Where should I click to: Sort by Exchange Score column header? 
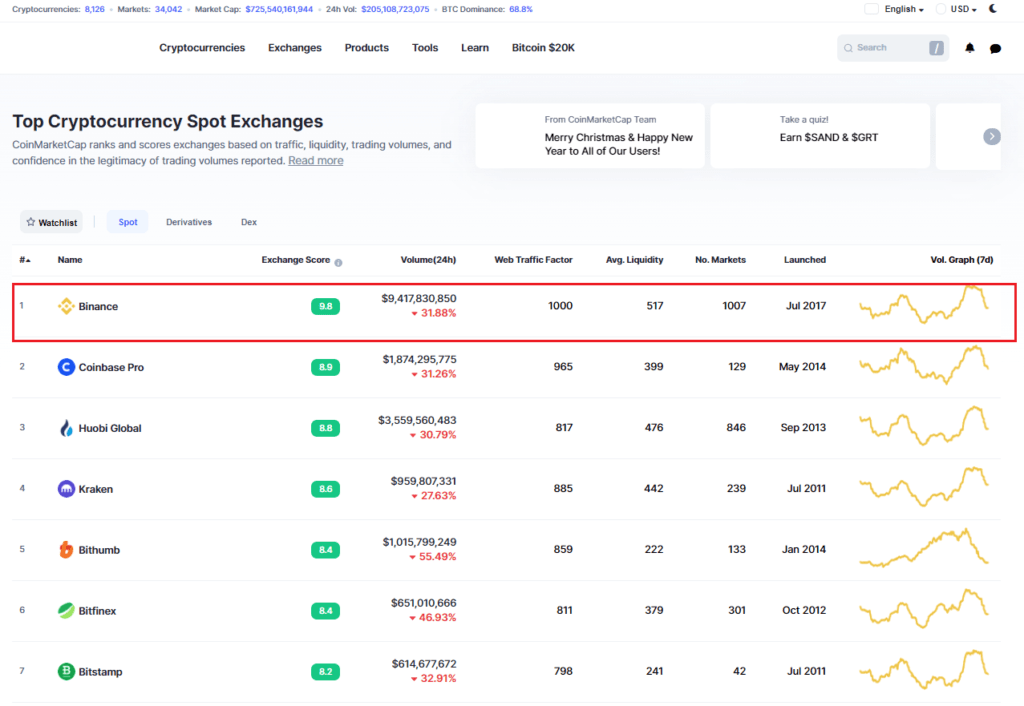point(296,260)
